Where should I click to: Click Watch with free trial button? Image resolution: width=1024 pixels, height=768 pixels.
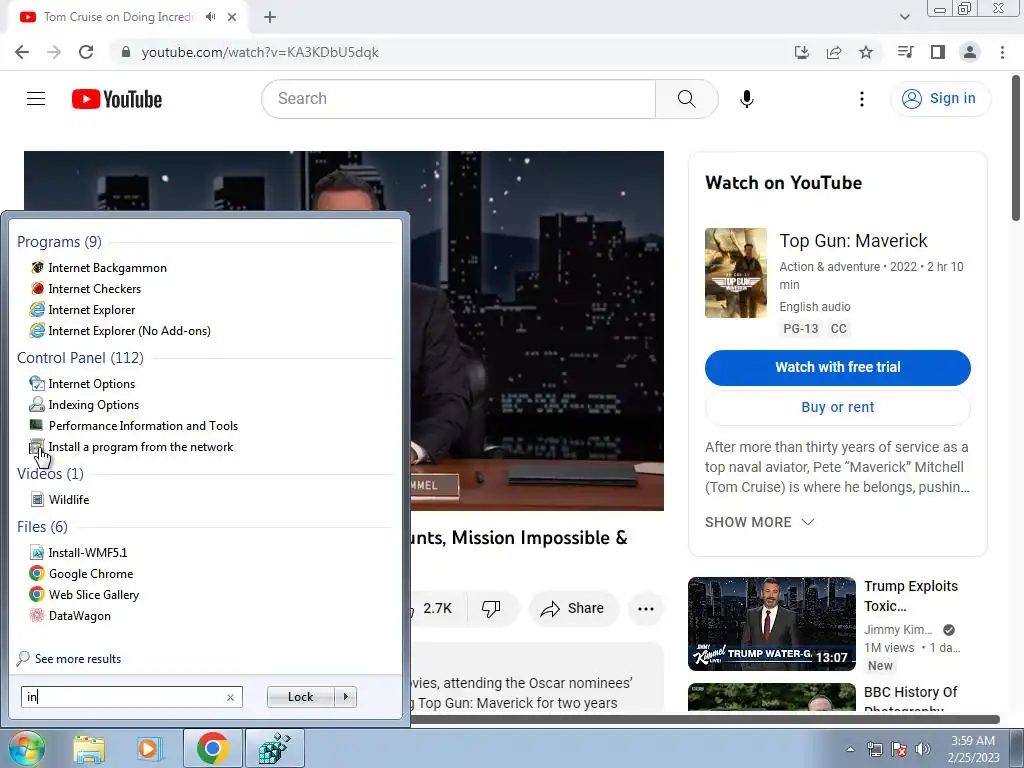tap(837, 367)
